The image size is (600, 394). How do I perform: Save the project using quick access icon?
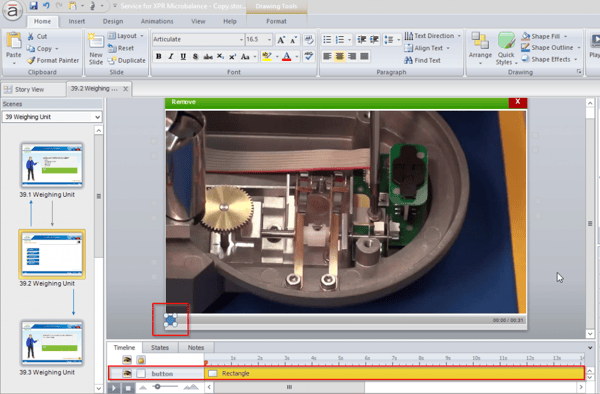tap(34, 5)
